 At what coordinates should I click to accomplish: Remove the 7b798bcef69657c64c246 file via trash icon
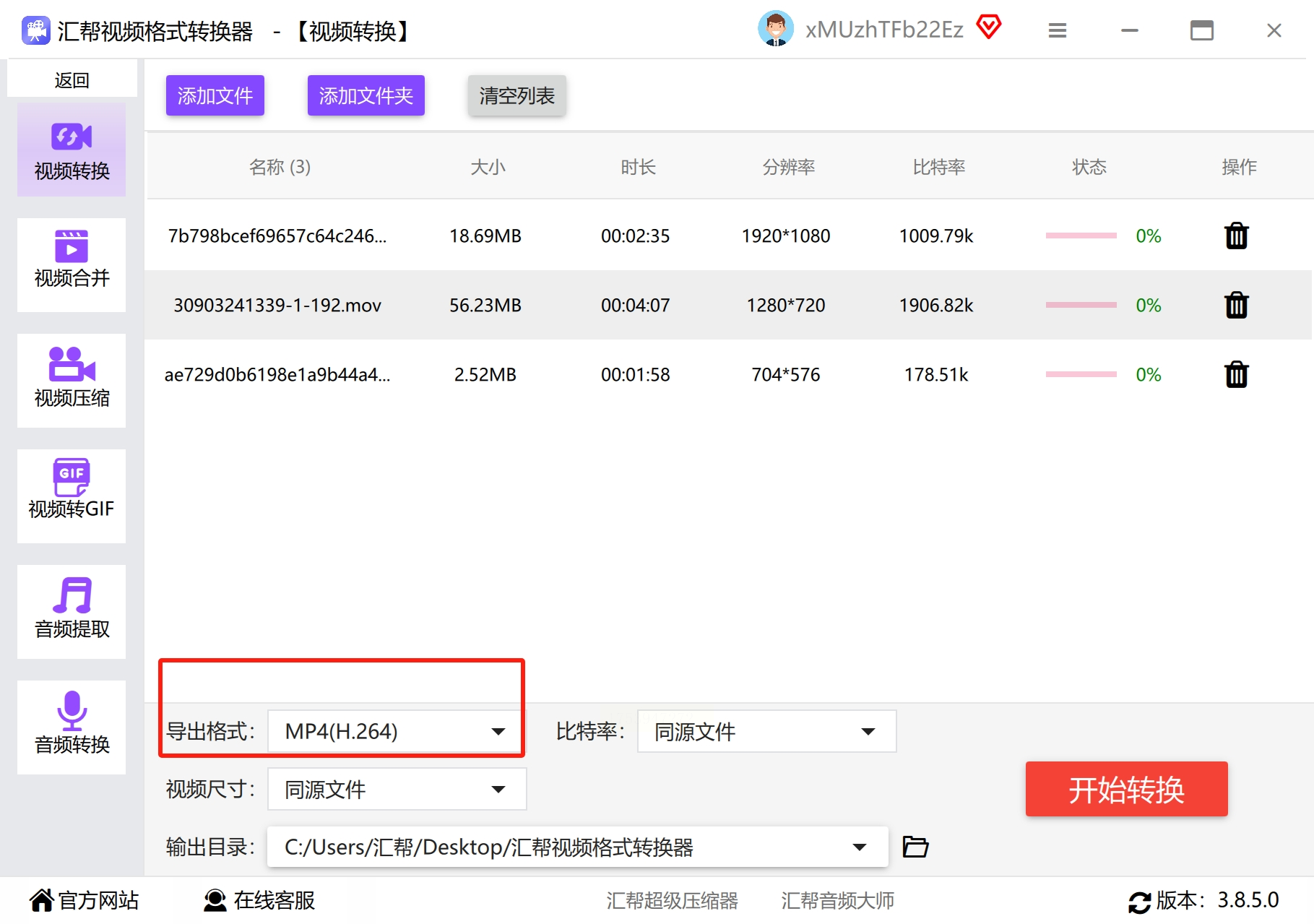[x=1236, y=236]
